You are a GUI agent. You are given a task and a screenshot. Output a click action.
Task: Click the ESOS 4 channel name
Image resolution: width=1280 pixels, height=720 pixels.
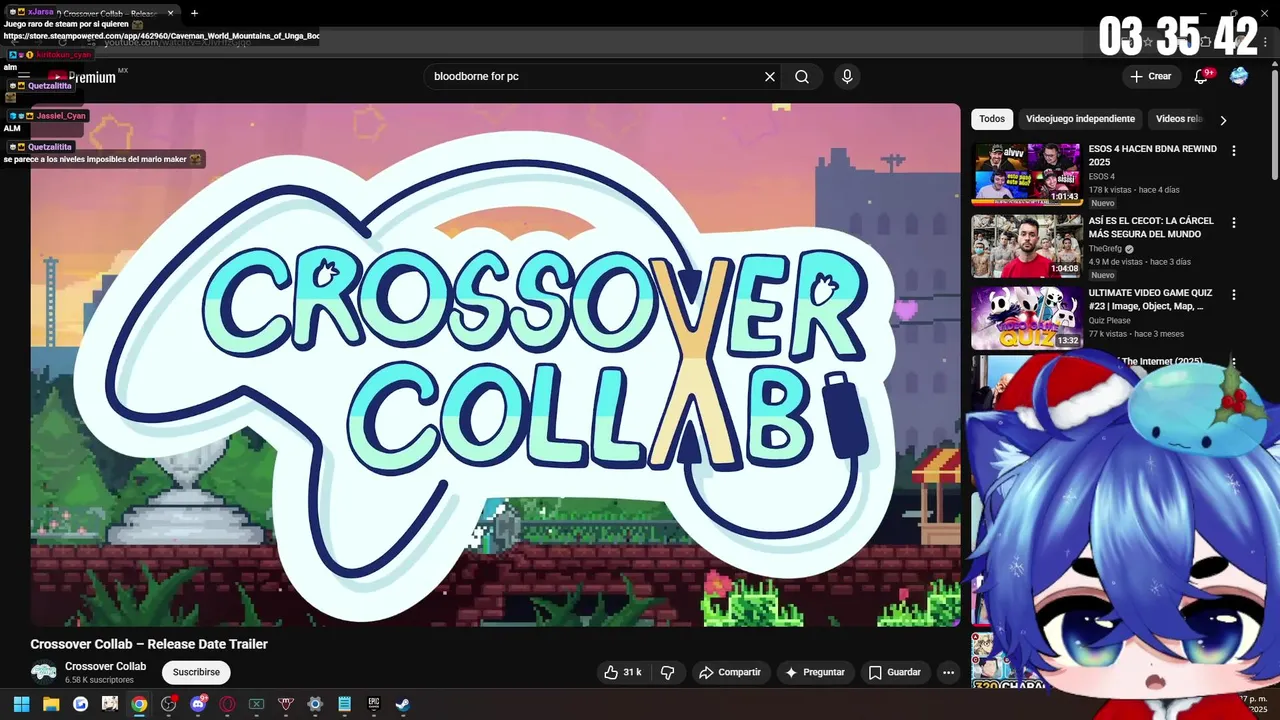[1102, 177]
